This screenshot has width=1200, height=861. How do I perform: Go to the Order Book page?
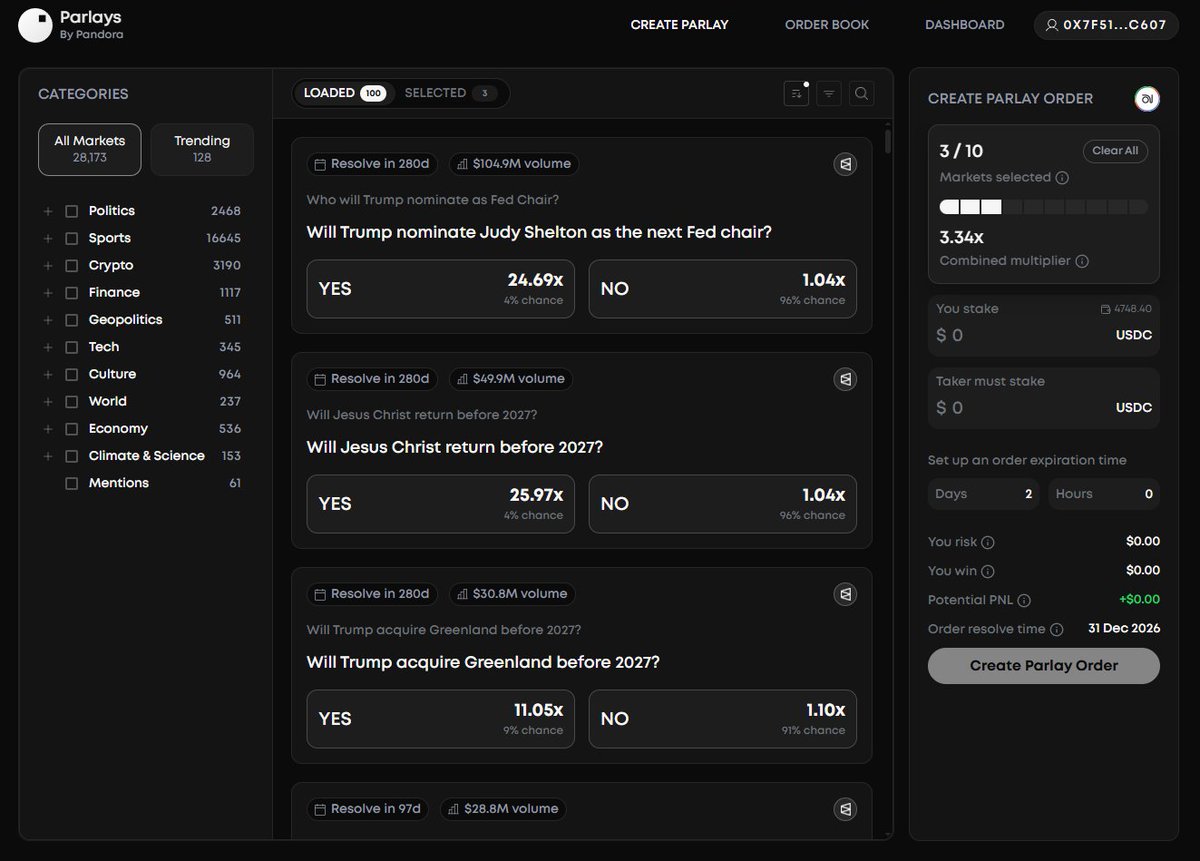(827, 25)
